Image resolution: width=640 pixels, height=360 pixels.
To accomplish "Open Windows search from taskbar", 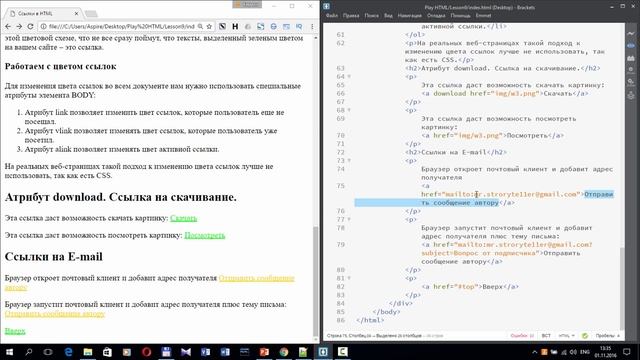I will click(29, 352).
